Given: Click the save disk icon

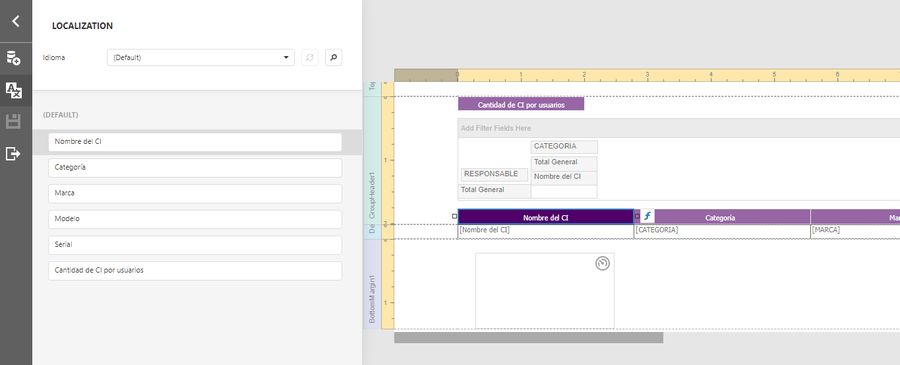Looking at the screenshot, I should (13, 122).
